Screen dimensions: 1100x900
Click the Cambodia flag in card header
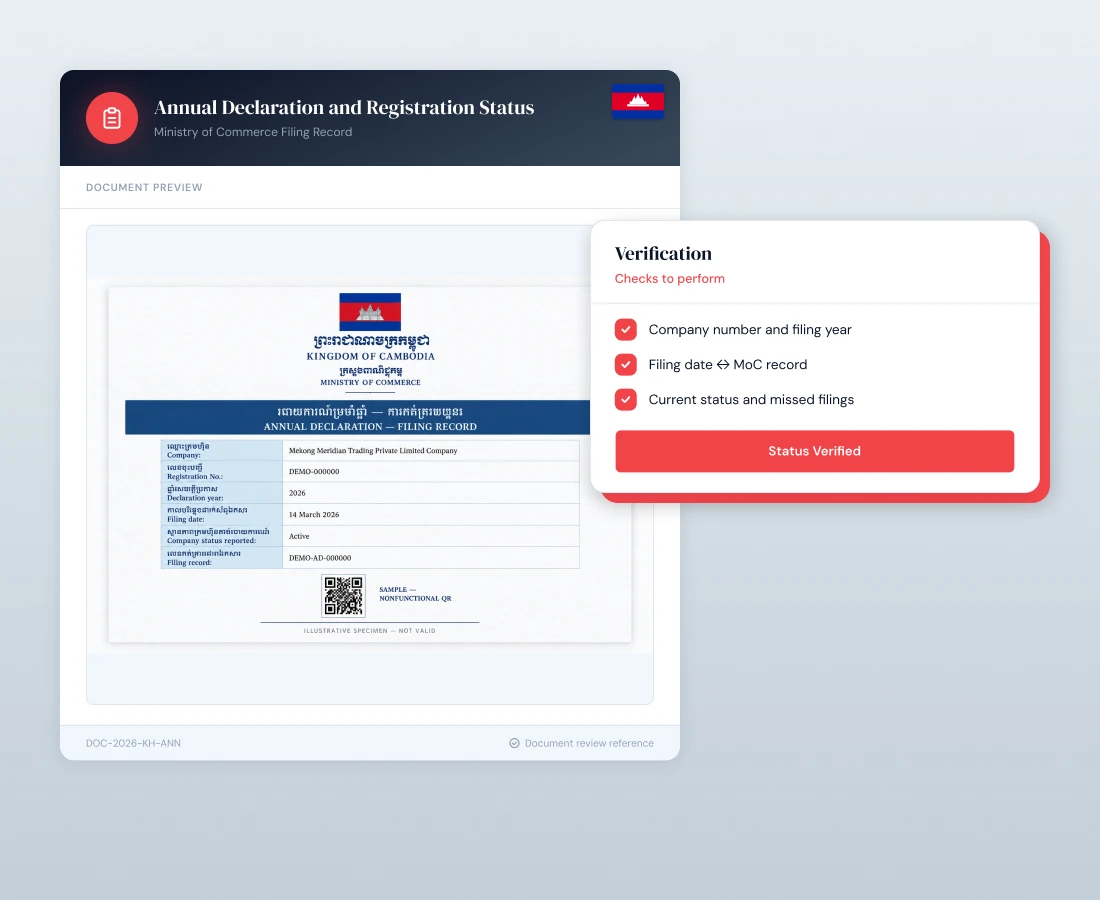(638, 101)
